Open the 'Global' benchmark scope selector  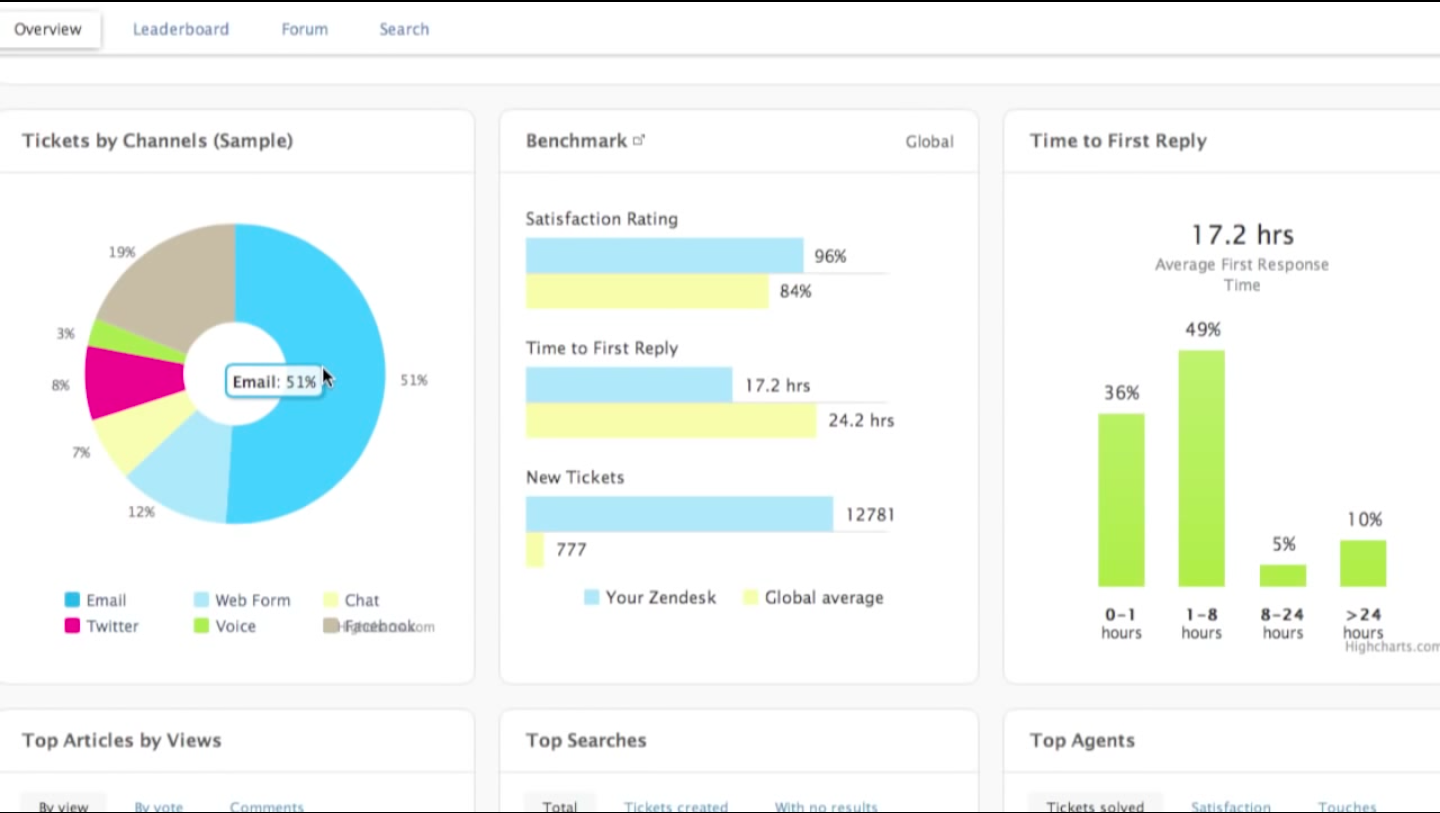click(930, 141)
